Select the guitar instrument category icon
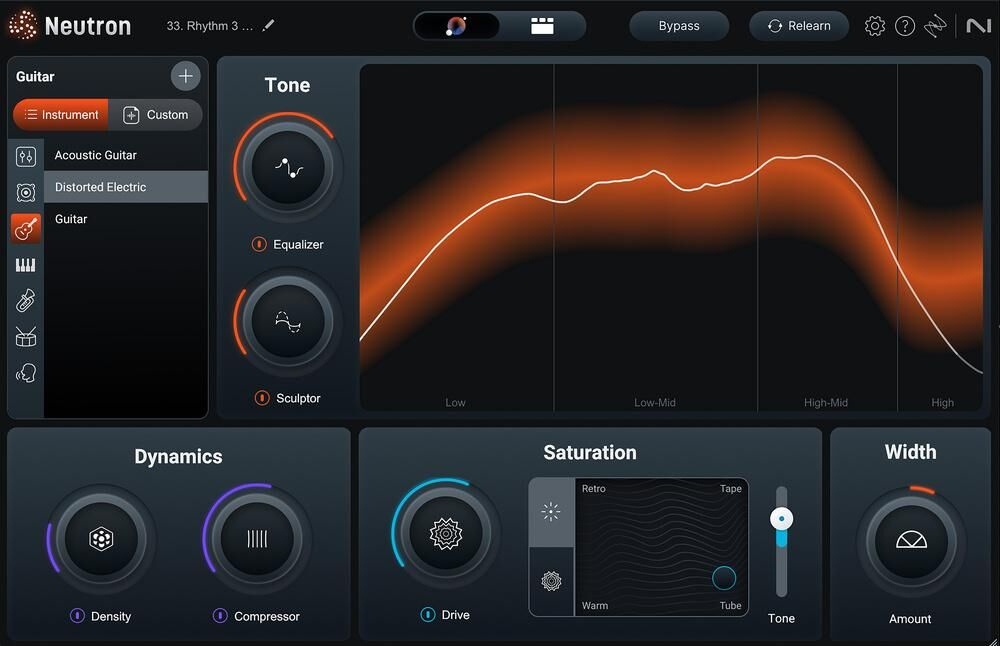The image size is (1000, 646). (x=26, y=229)
